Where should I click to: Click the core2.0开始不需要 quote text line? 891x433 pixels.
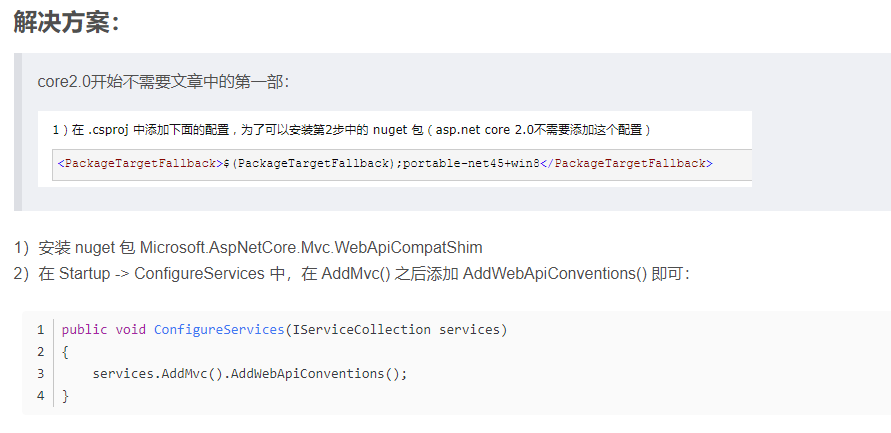coord(163,81)
